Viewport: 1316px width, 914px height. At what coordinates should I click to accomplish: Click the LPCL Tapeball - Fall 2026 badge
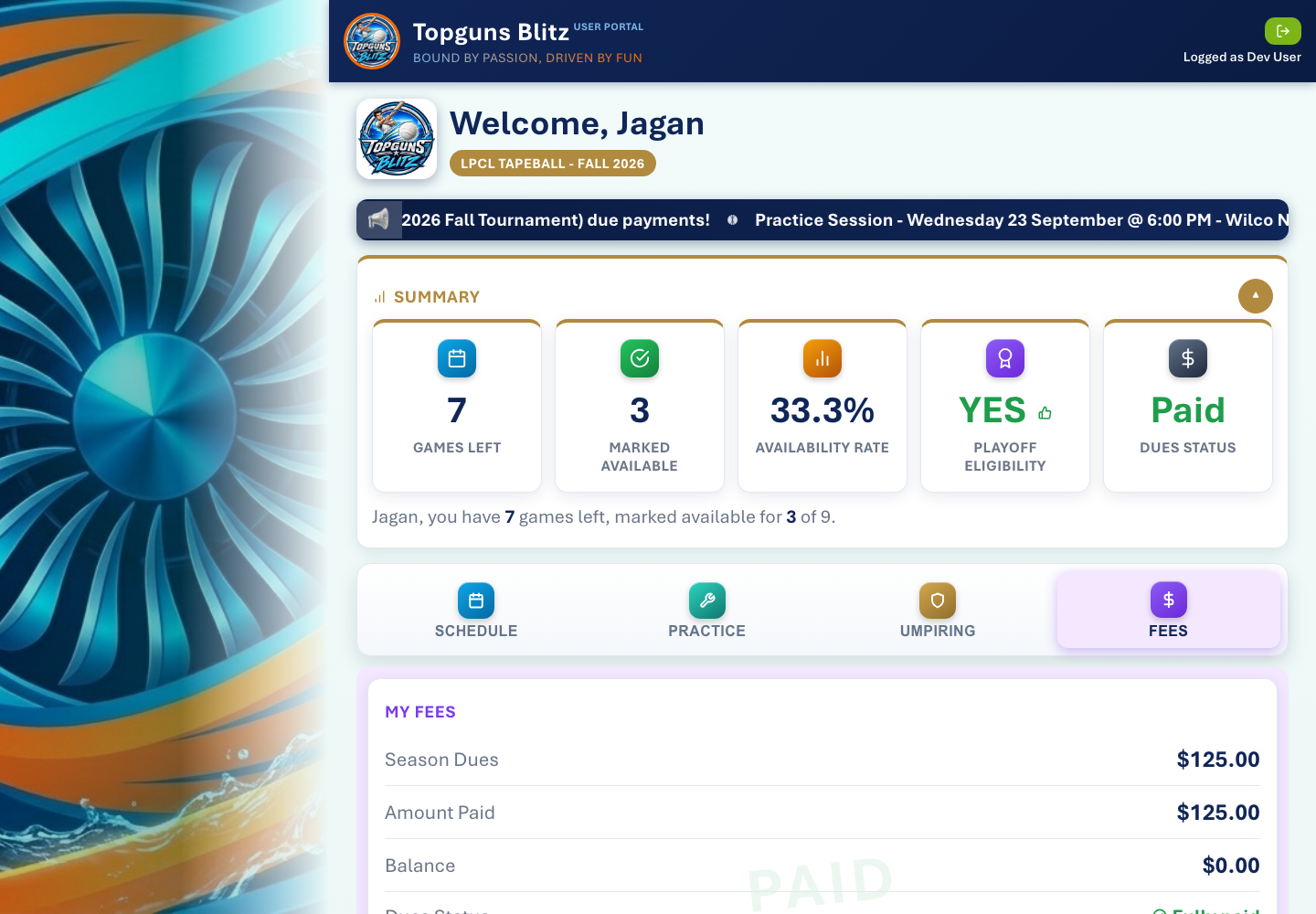pyautogui.click(x=553, y=164)
